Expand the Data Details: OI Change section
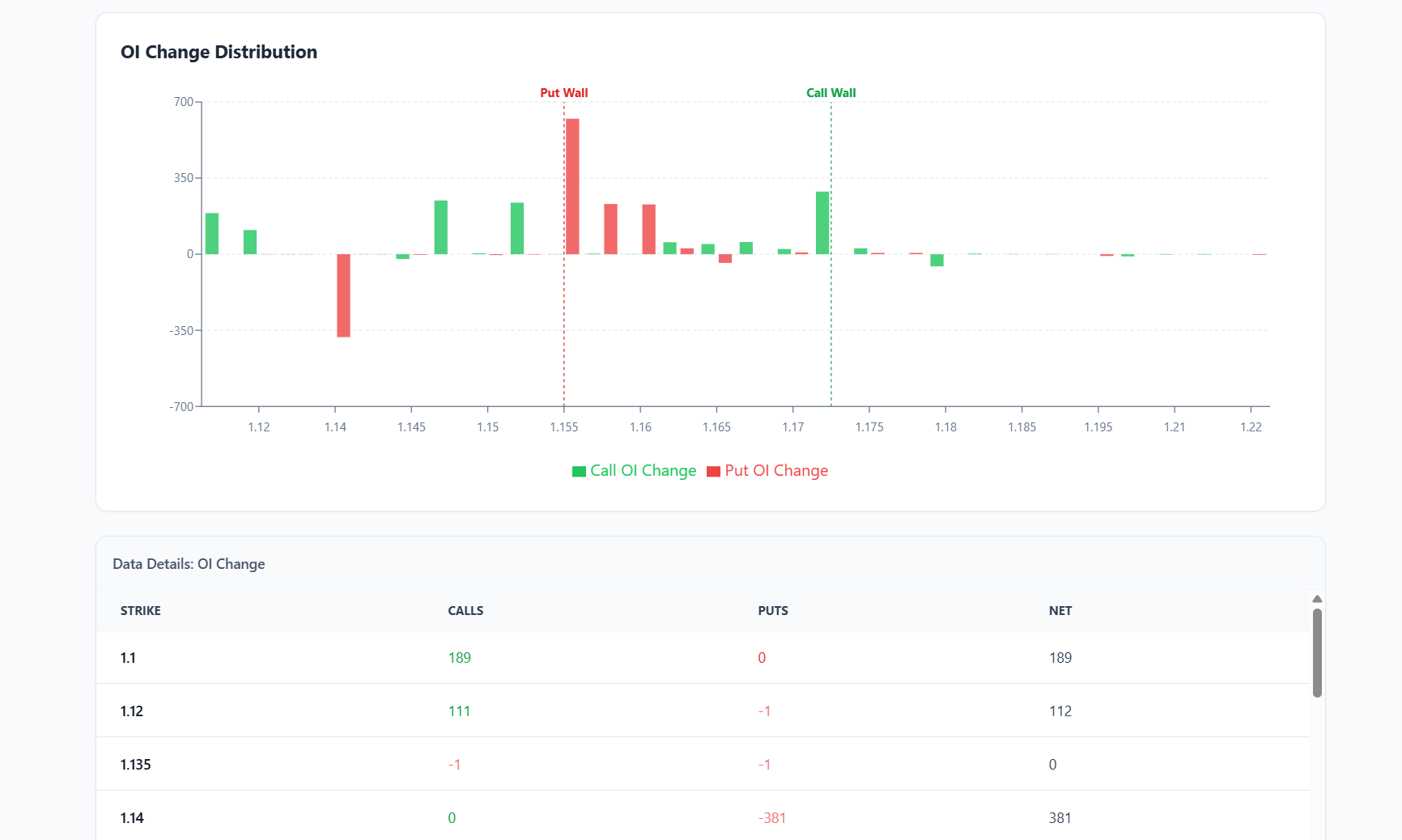Viewport: 1402px width, 840px height. click(189, 564)
